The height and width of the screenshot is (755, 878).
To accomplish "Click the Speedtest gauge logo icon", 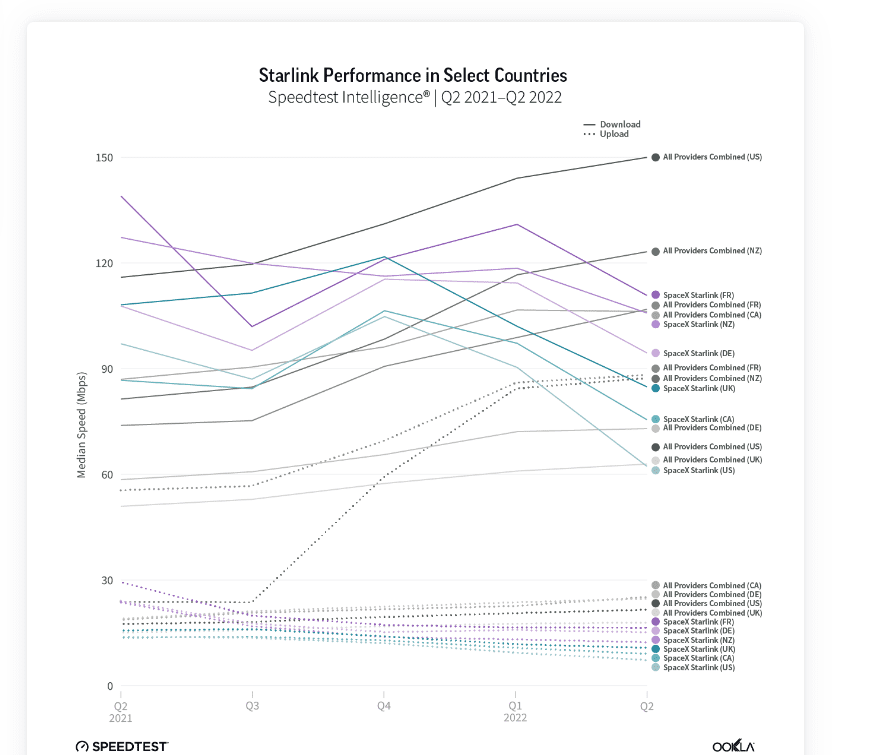I will pyautogui.click(x=82, y=747).
